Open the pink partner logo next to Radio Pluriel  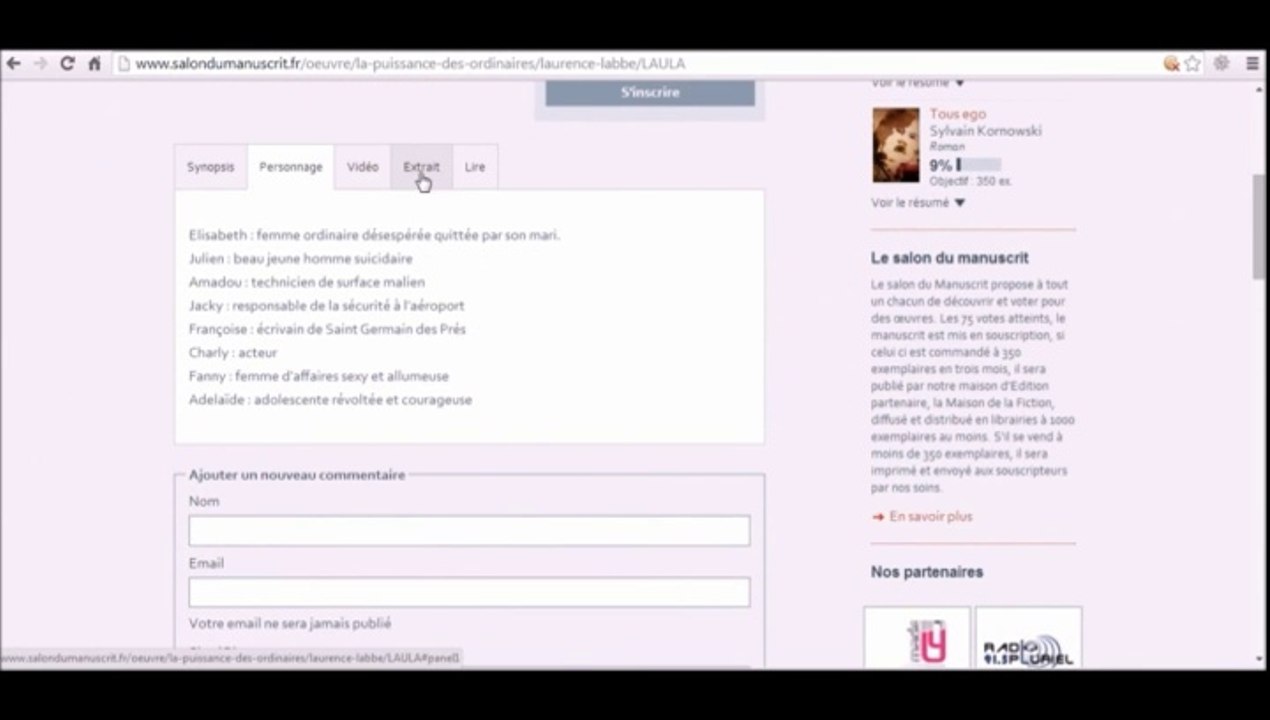coord(917,638)
